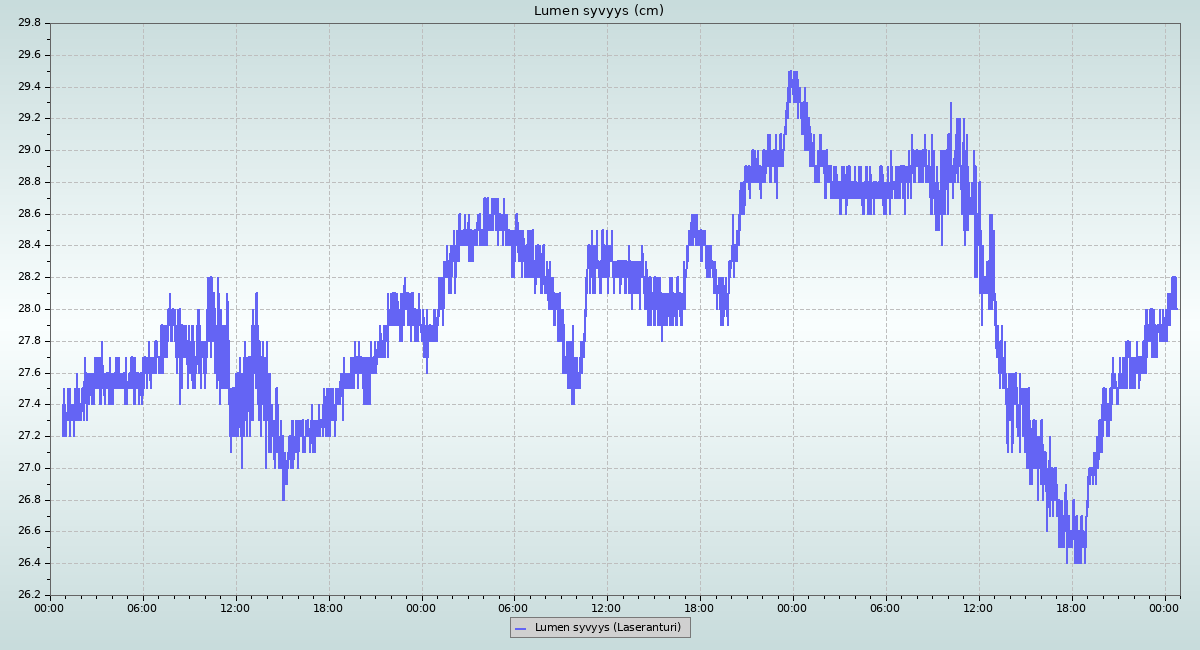Click the chart title "Lumen syvyys (cm)"
1200x650 pixels.
(x=598, y=11)
